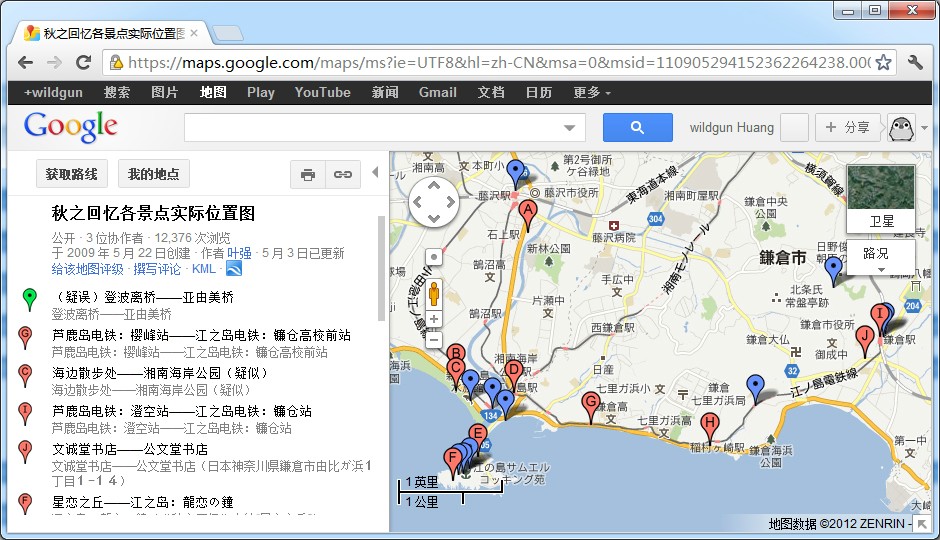Switch to 卫星 satellite view thumbnail
This screenshot has height=540, width=940.
(881, 198)
